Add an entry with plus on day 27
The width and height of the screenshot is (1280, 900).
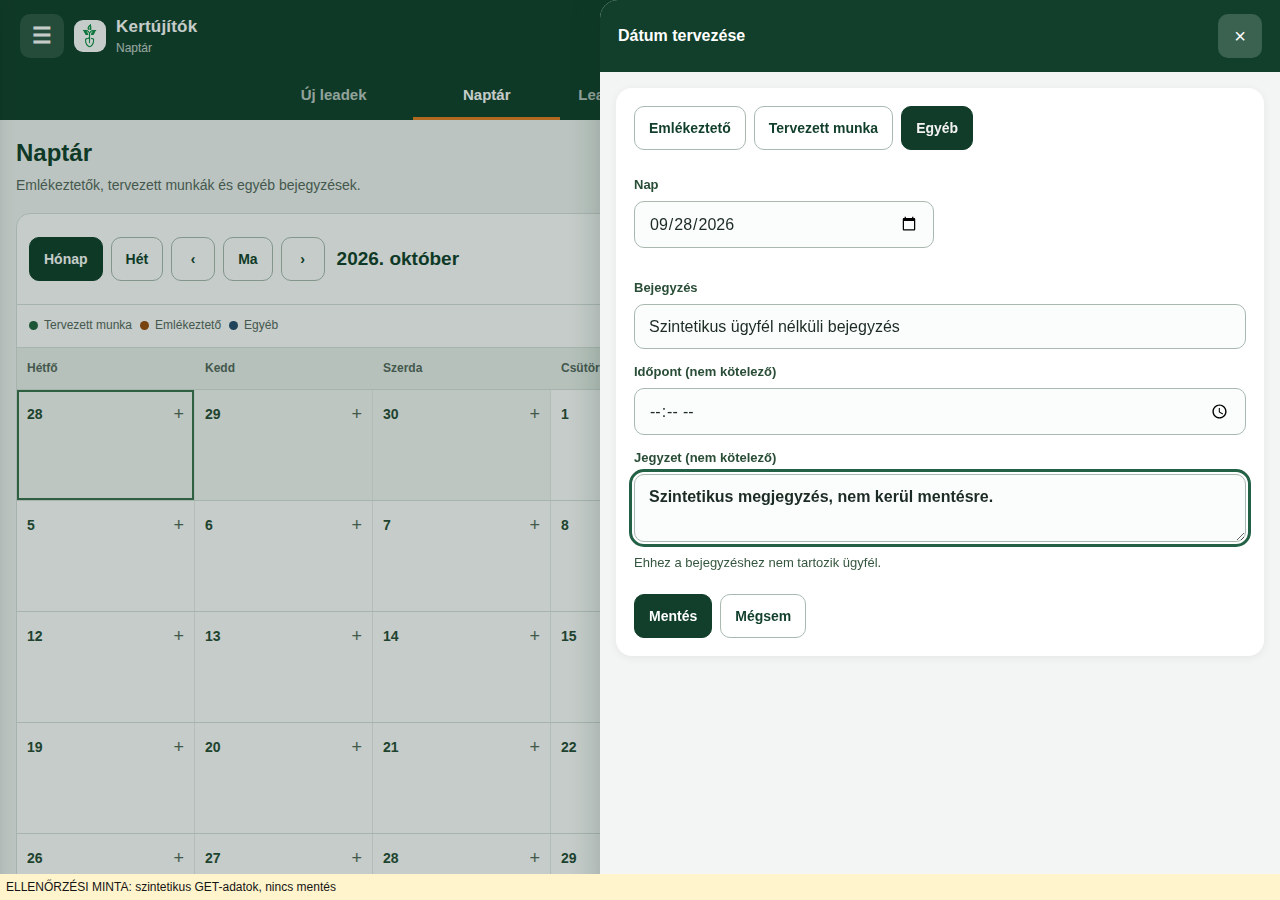(x=357, y=857)
